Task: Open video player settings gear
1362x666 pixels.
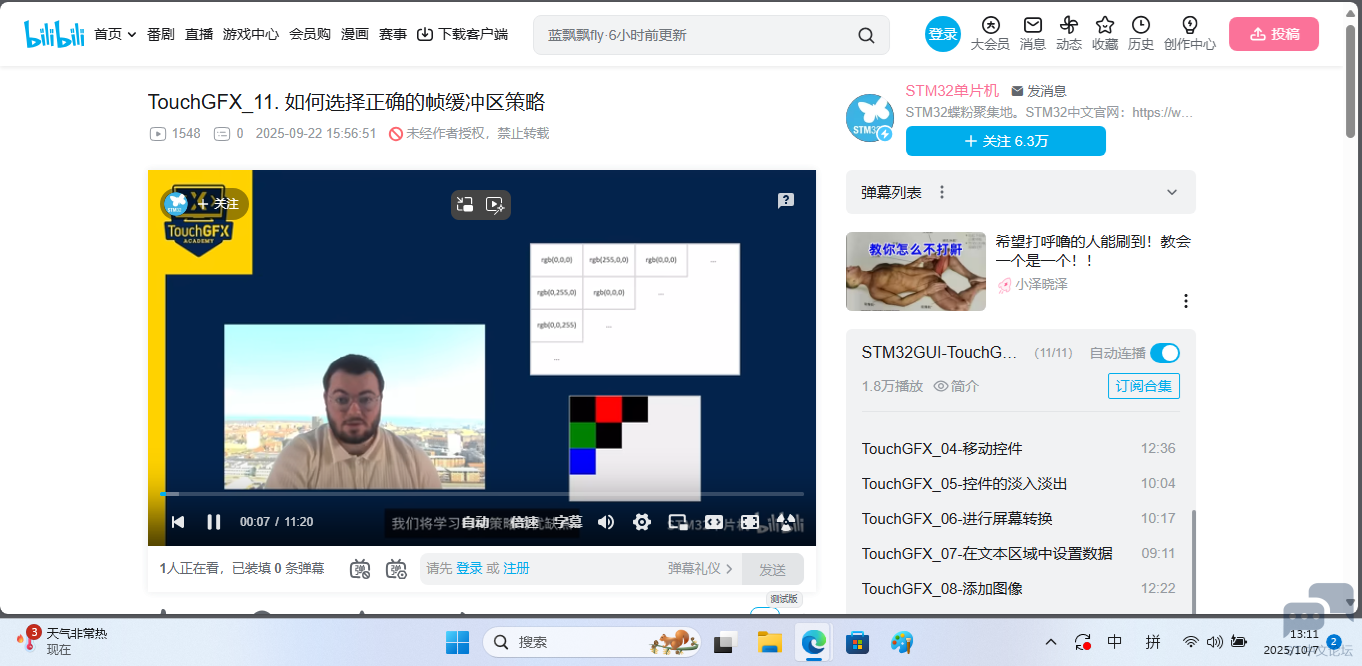Action: click(x=642, y=522)
